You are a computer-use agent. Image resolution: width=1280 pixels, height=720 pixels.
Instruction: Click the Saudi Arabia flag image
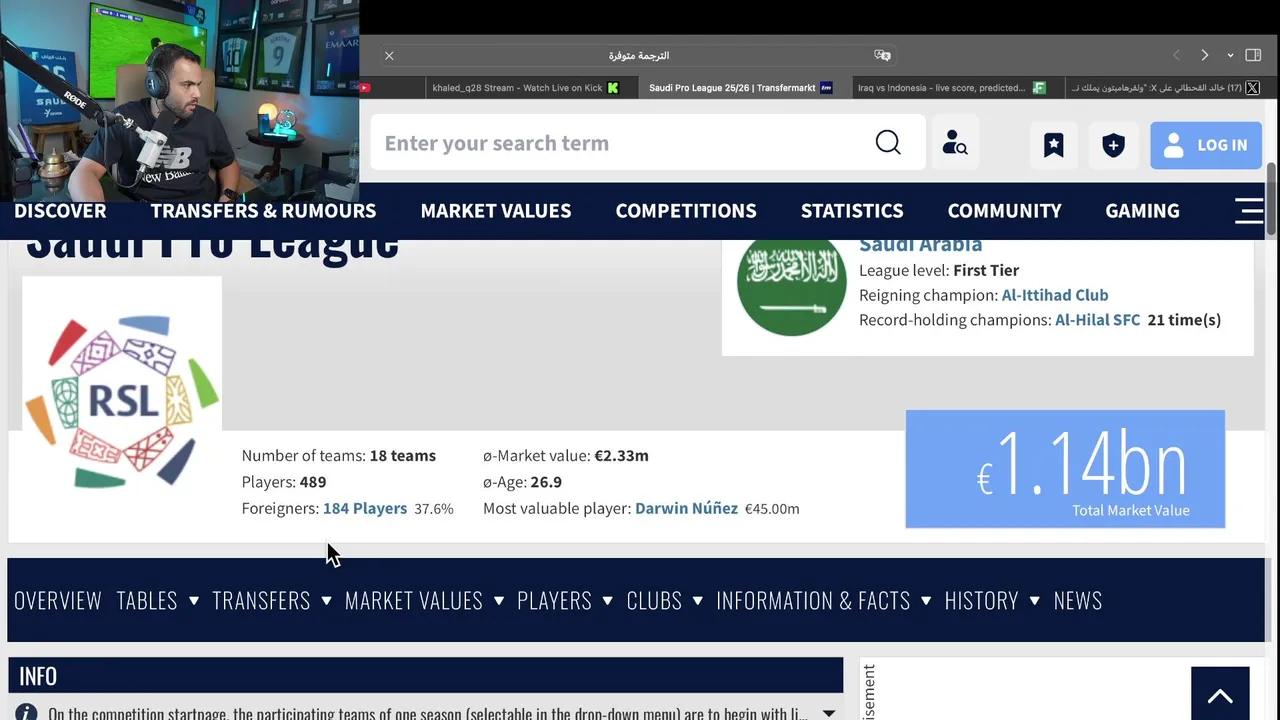click(x=791, y=284)
